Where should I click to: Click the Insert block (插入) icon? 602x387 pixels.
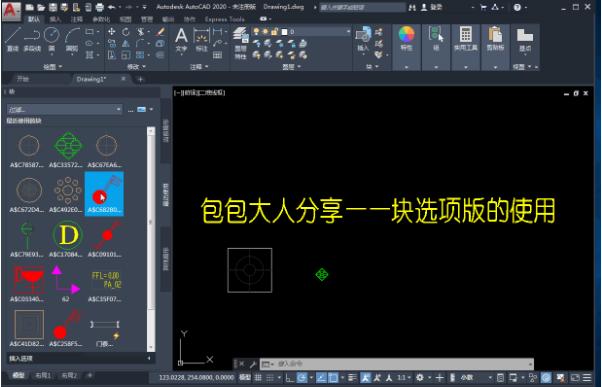[x=363, y=39]
